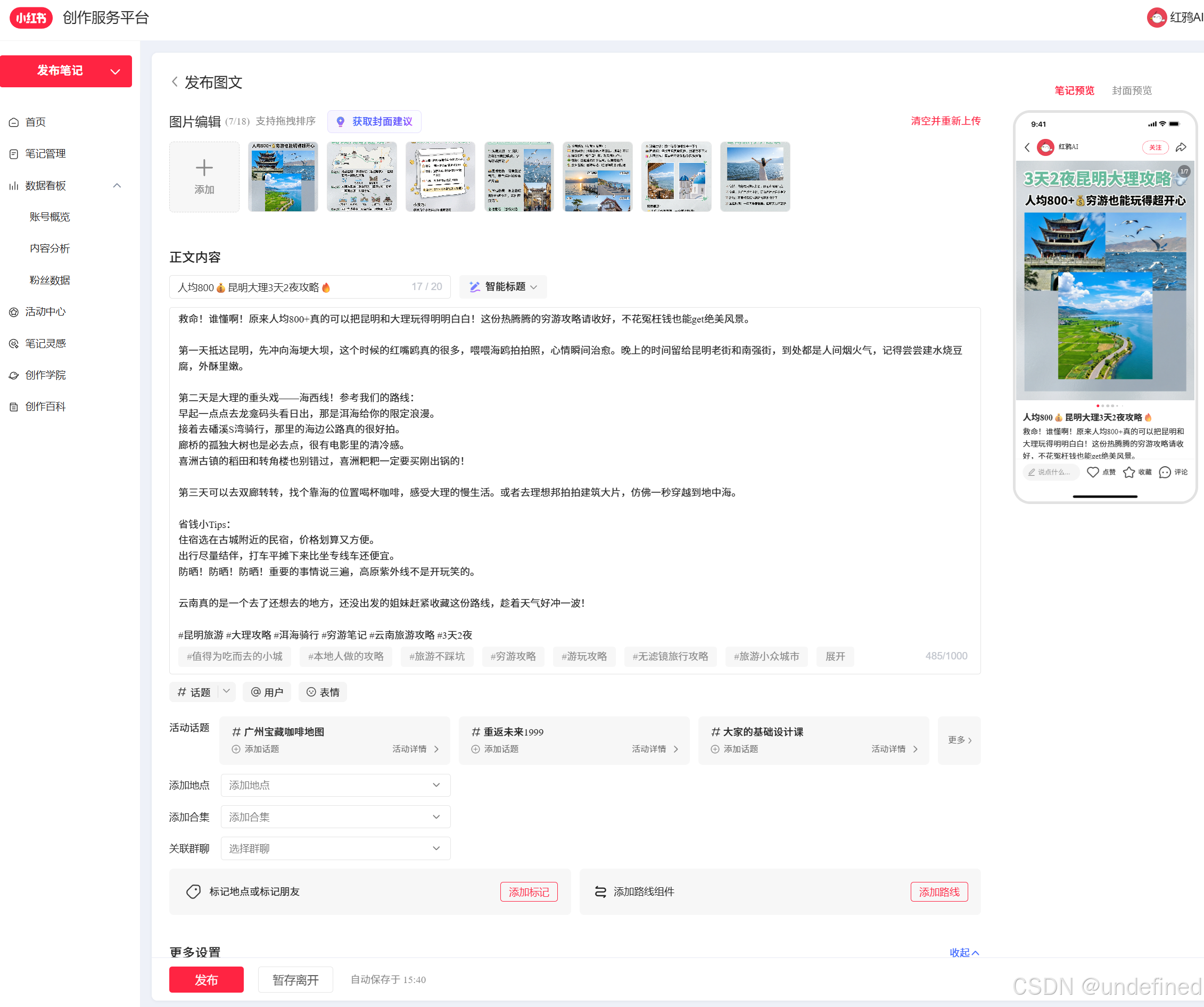
Task: Click the heart 点赞 icon in preview
Action: [x=1093, y=472]
